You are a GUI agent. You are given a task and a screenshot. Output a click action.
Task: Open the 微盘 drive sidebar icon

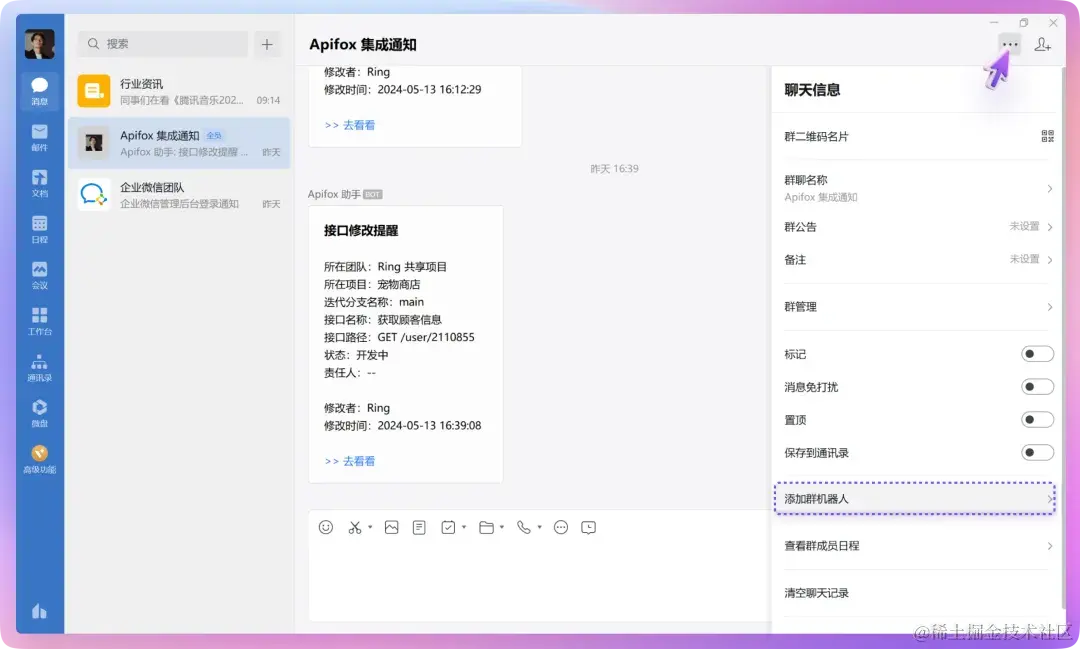pos(39,413)
